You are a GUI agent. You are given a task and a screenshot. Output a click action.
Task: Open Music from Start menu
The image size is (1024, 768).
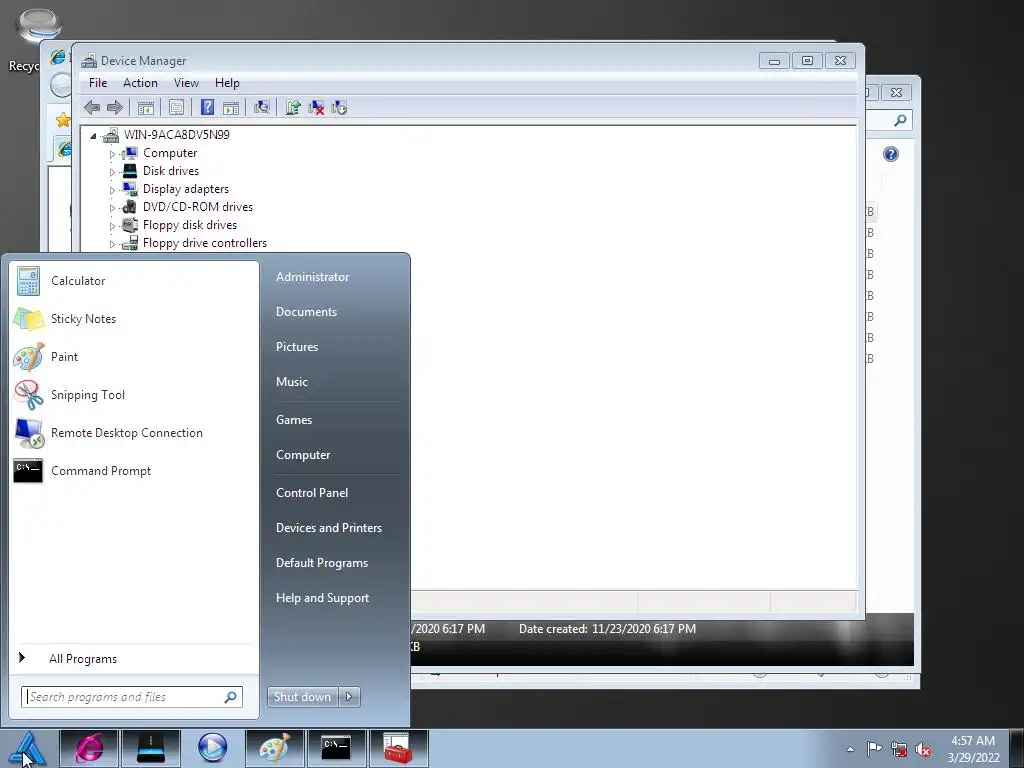pyautogui.click(x=292, y=382)
